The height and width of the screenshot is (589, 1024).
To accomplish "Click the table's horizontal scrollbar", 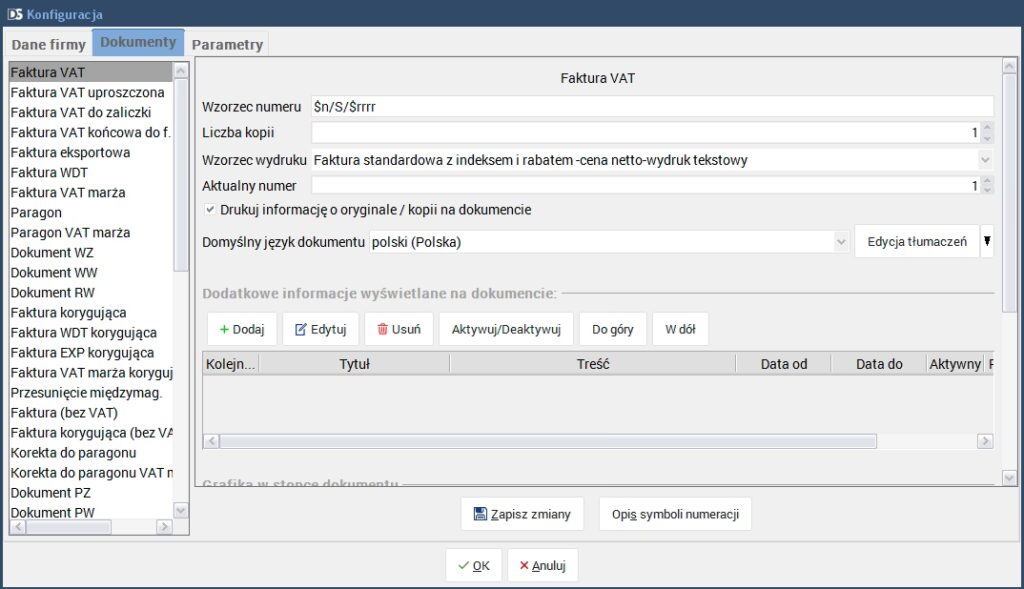I will click(547, 441).
